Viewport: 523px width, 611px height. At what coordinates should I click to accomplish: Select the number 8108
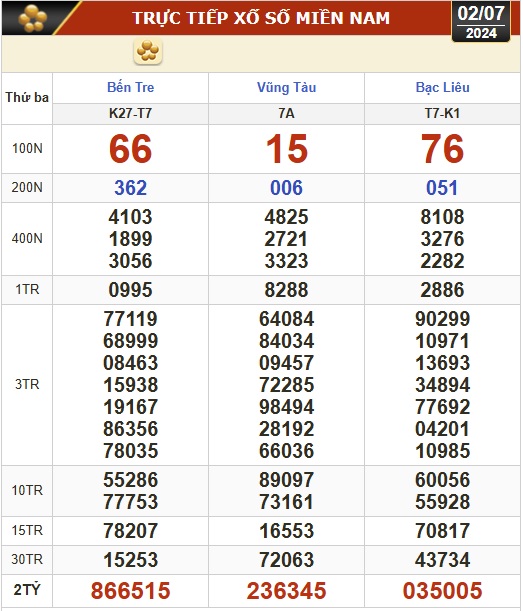pos(442,217)
